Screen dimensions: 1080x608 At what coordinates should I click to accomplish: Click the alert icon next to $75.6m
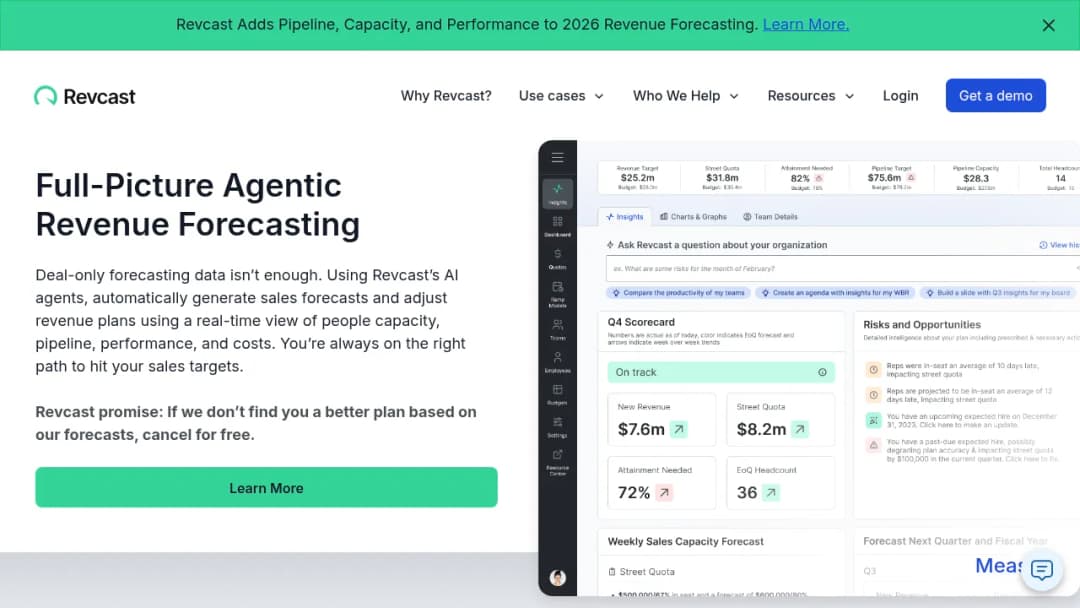click(911, 178)
